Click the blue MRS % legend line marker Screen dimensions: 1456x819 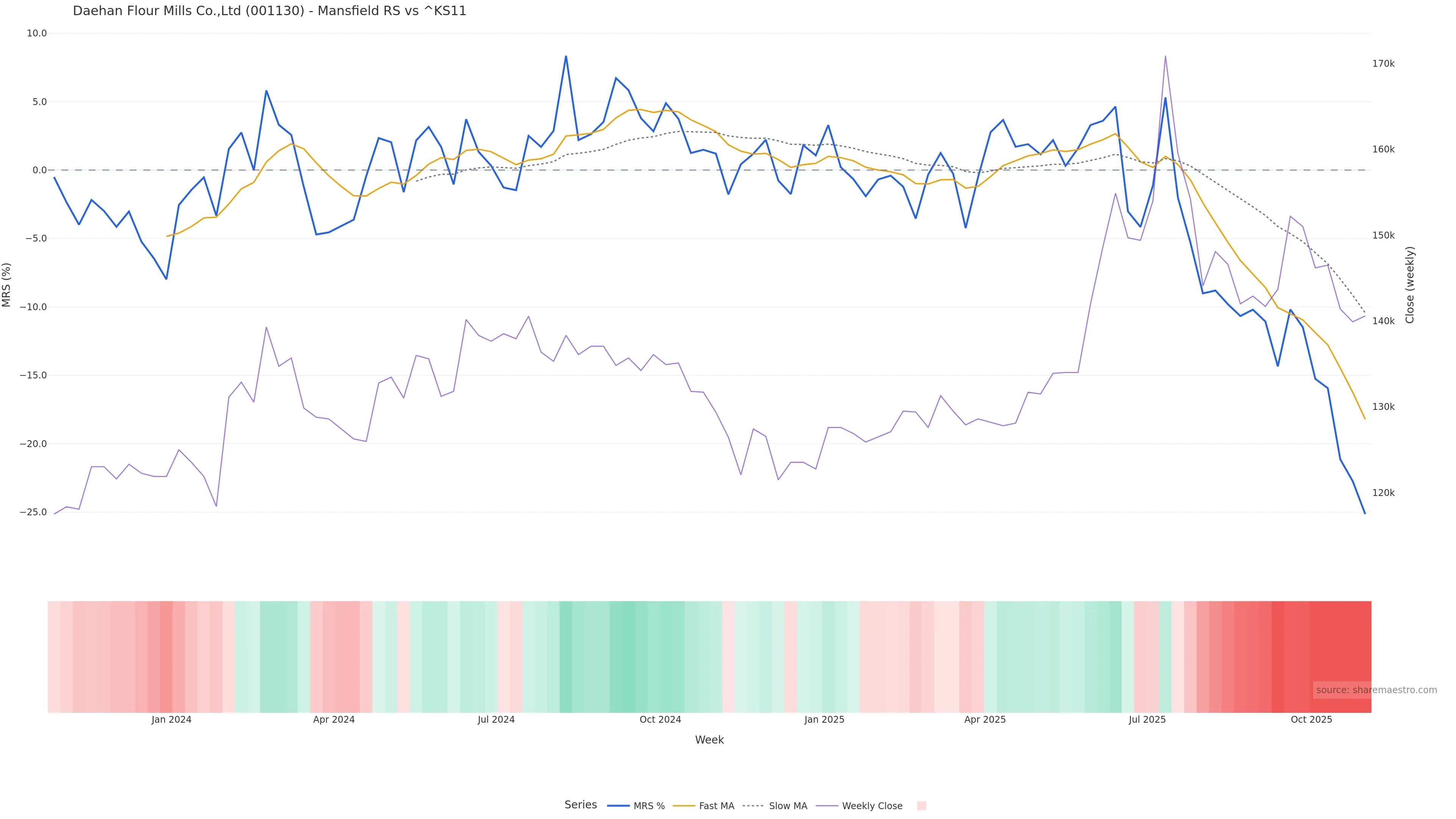618,806
